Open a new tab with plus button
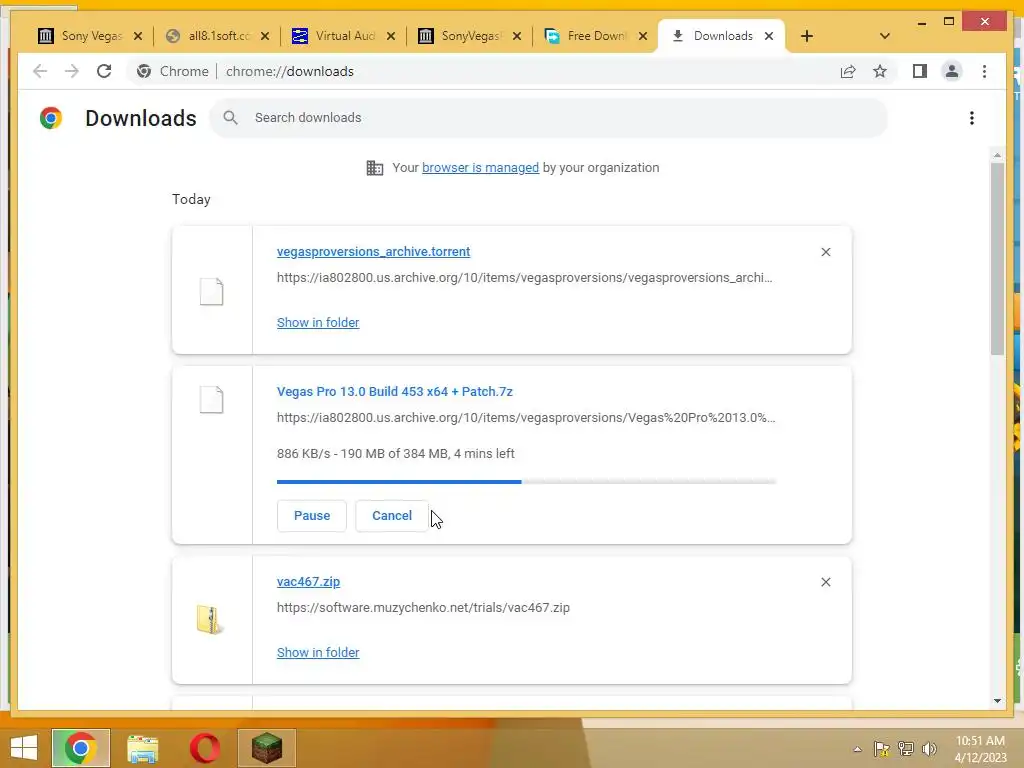 click(807, 36)
